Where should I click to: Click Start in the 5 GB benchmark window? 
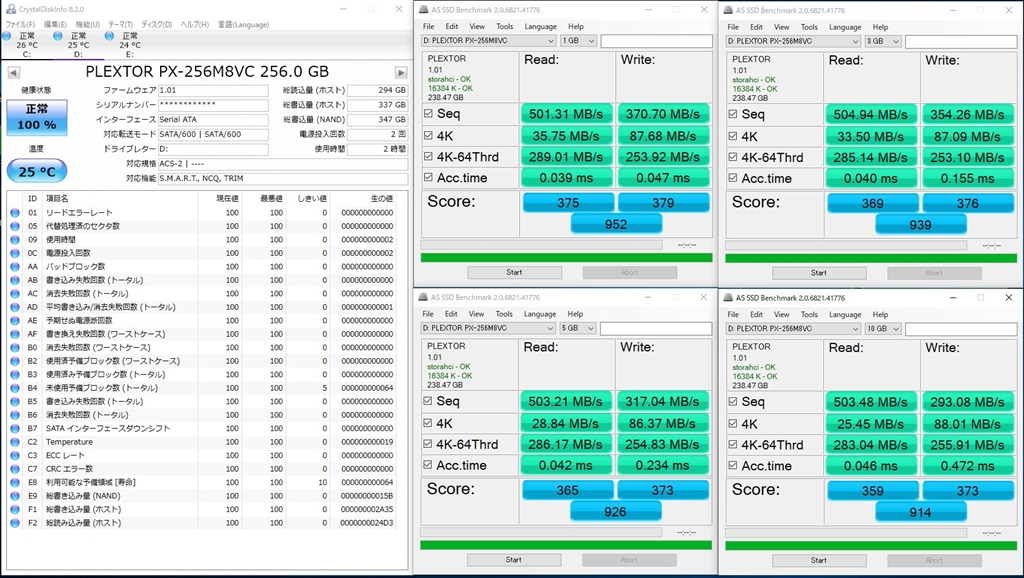tap(514, 560)
